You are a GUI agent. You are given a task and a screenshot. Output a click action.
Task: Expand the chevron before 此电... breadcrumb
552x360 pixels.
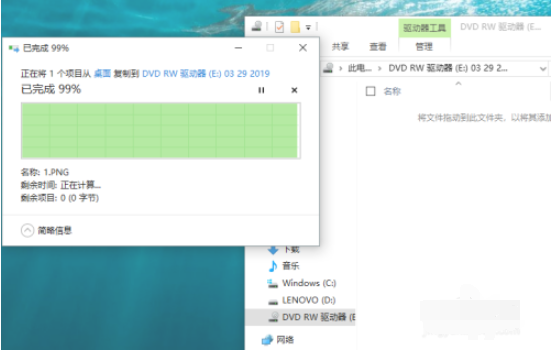(x=340, y=69)
